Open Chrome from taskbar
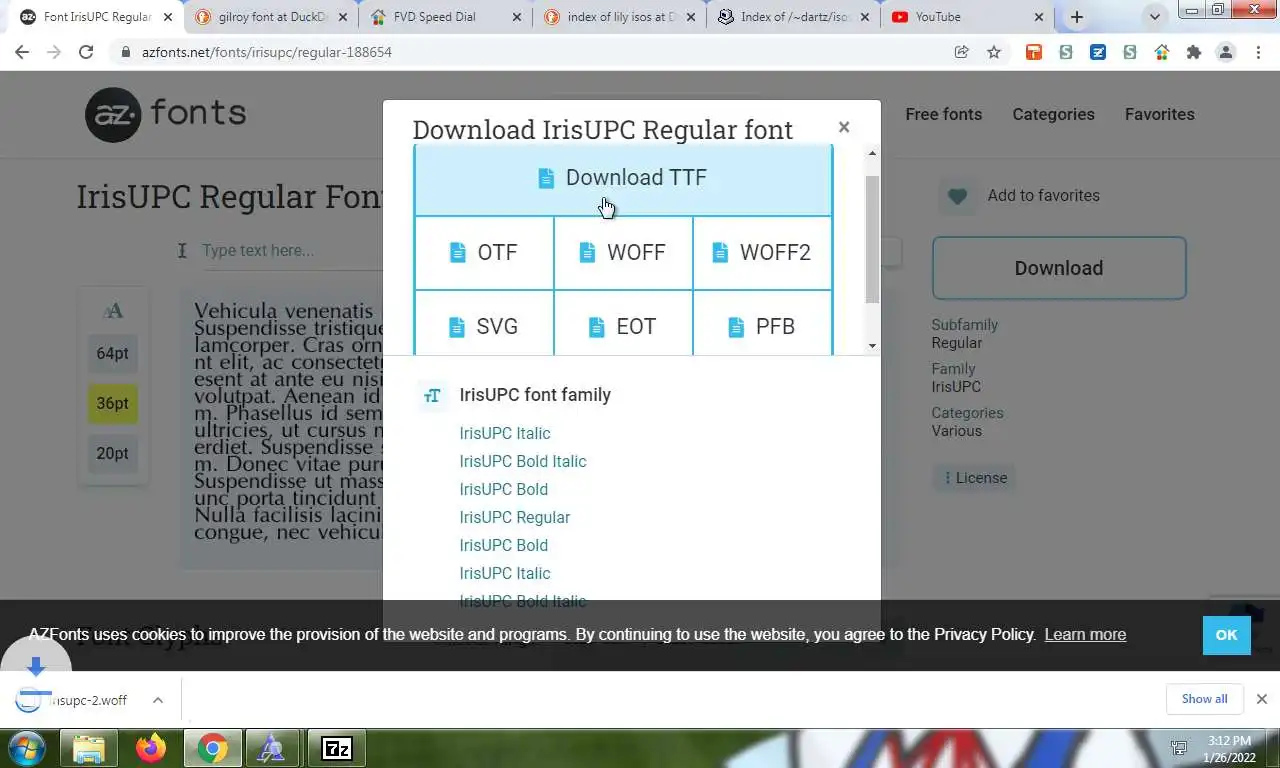 pos(212,748)
